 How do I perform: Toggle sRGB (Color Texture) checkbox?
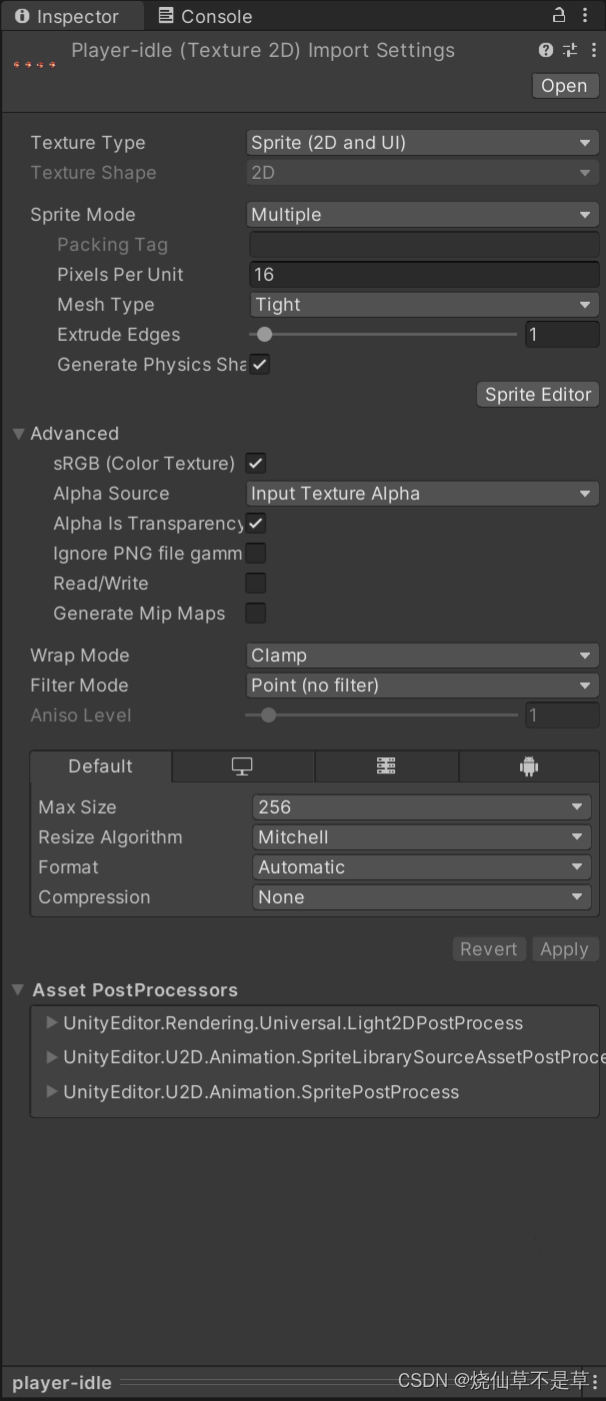[x=256, y=463]
